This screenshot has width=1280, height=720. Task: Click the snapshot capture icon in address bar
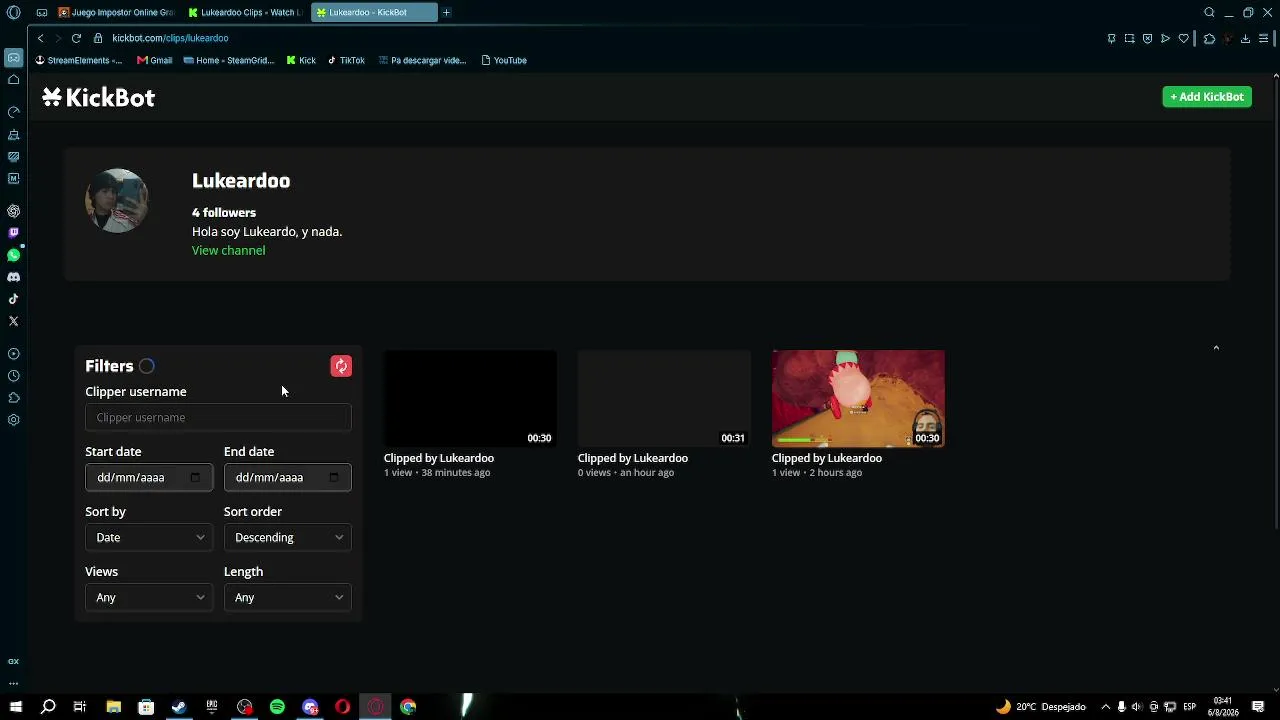(x=1130, y=38)
